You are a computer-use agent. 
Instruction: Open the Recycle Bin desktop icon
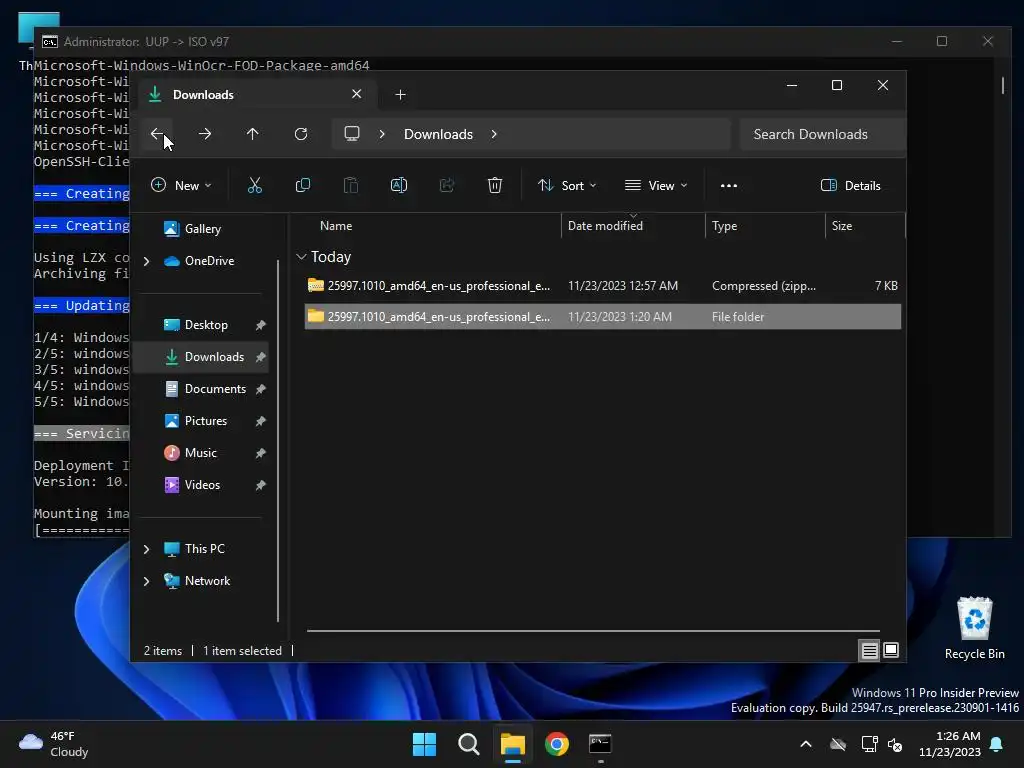coord(974,628)
